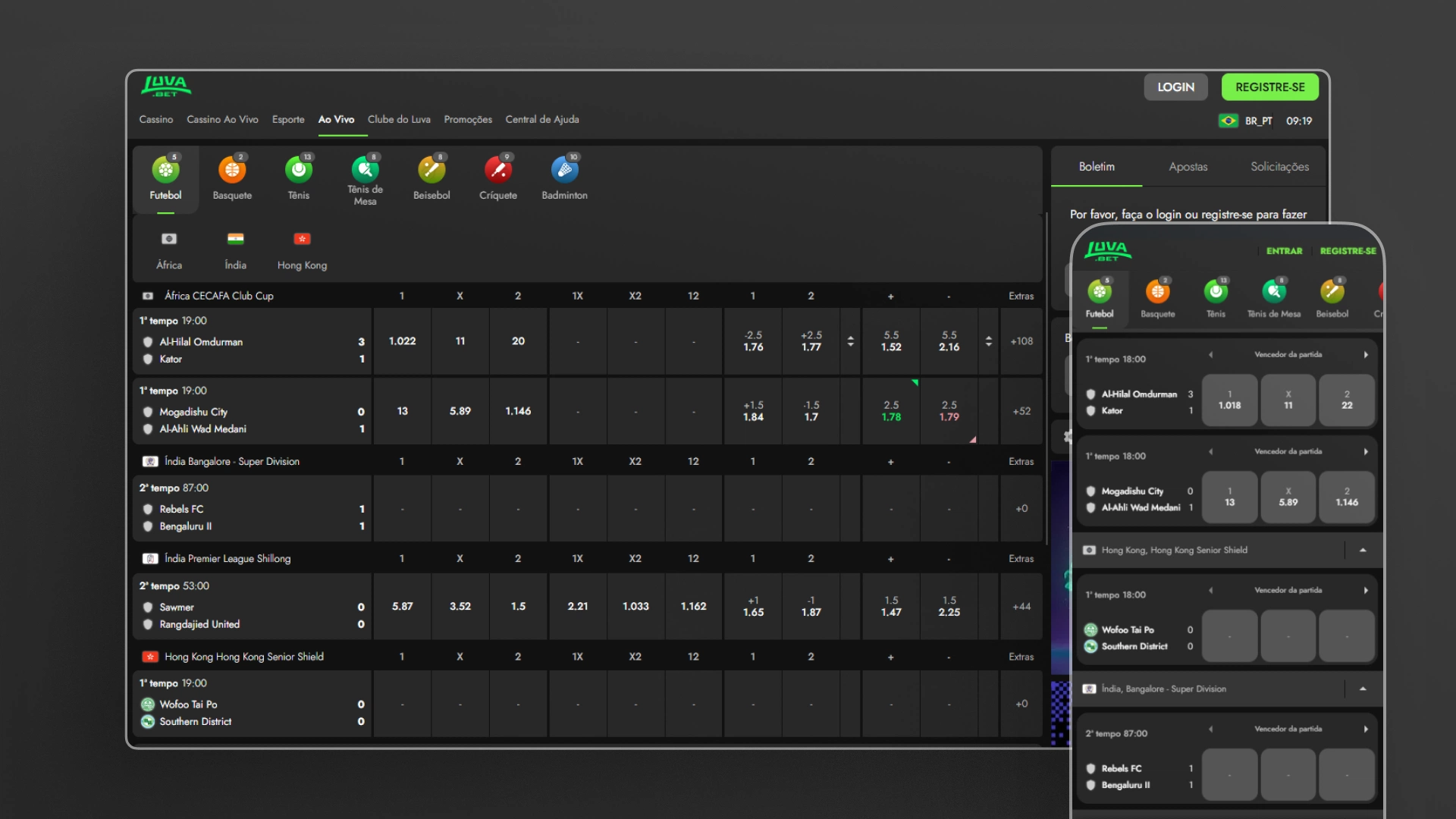1456x819 pixels.
Task: Collapse Hong Kong Senior Shield section on mobile
Action: click(1363, 550)
